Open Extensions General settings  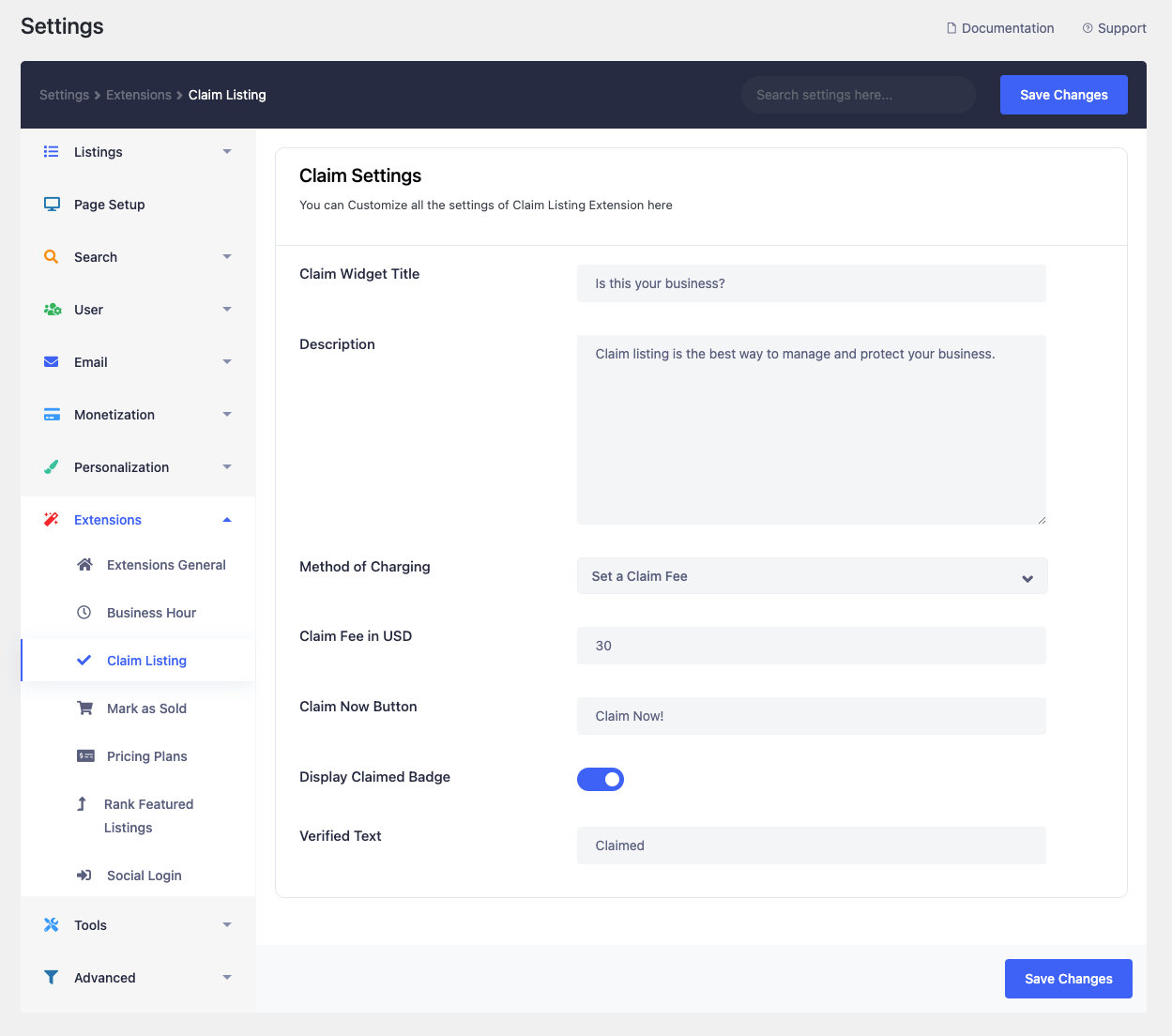click(x=166, y=564)
